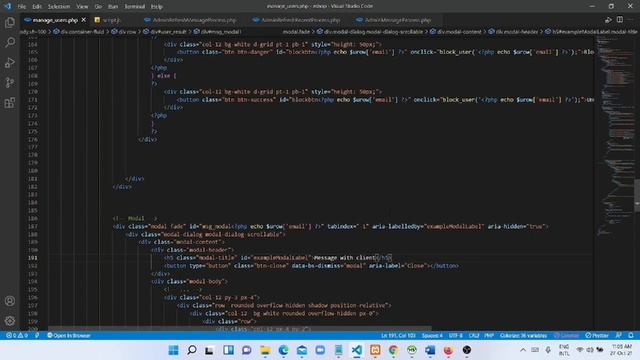Open the Help menu
This screenshot has height=360, width=640.
[157, 7]
